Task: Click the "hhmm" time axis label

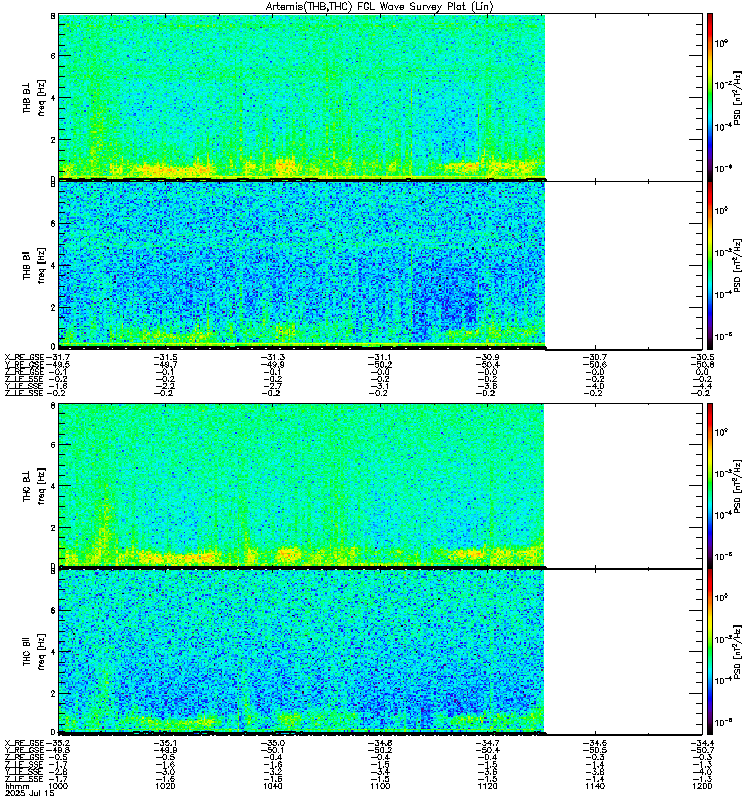Action: 16,786
